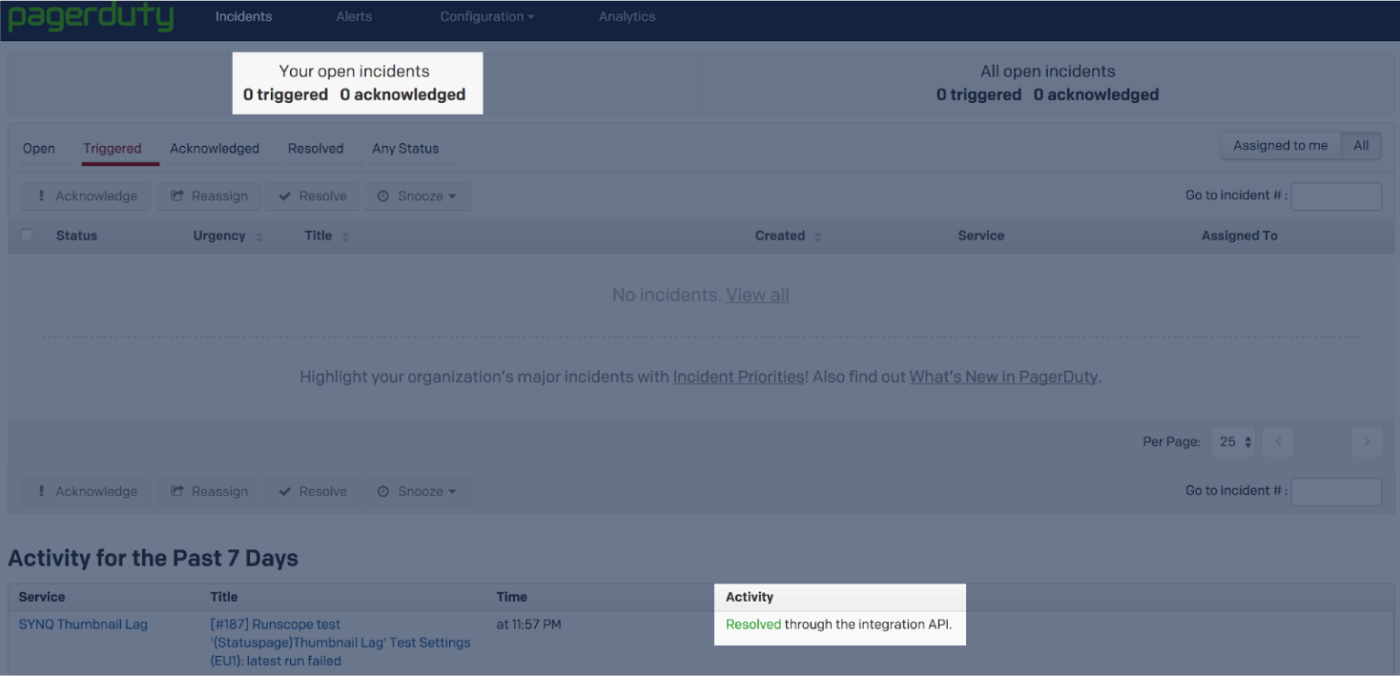
Task: Click the PagerDuty logo
Action: 90,16
